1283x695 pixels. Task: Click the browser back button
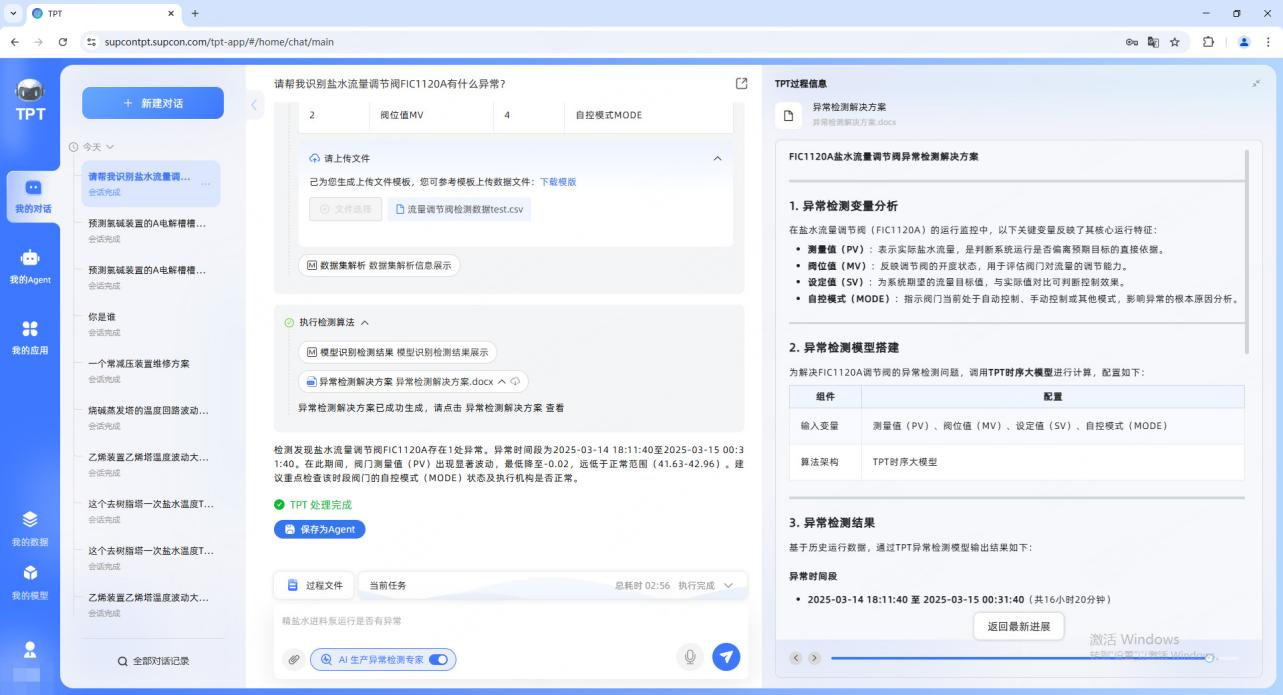[x=15, y=42]
